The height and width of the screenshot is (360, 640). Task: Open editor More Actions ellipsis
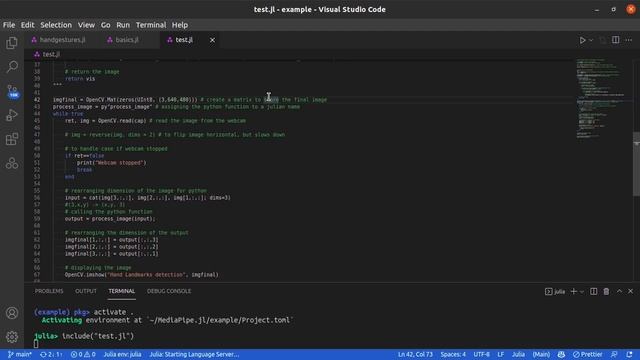pyautogui.click(x=629, y=40)
